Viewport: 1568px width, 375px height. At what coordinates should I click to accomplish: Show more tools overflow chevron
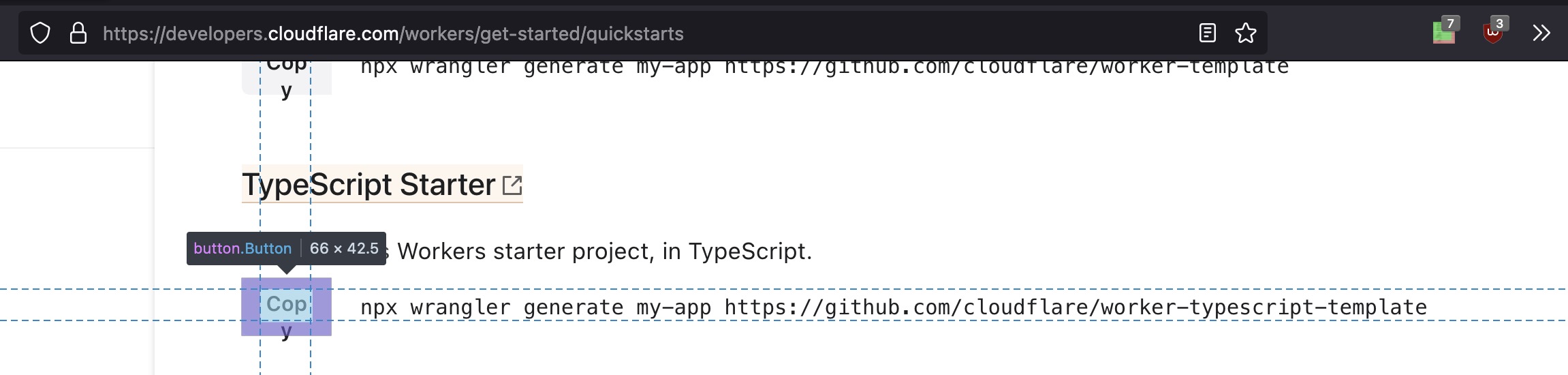1541,33
